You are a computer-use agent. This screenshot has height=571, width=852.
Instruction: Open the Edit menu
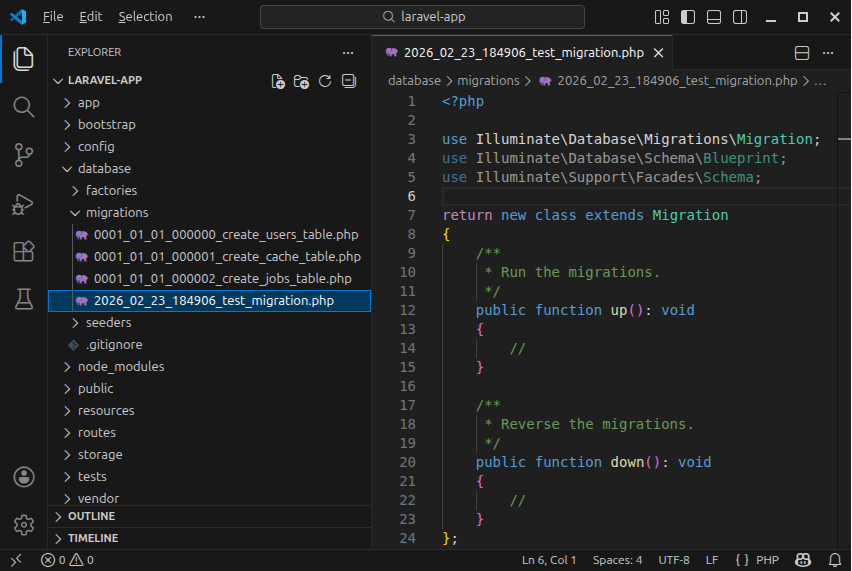(x=90, y=17)
